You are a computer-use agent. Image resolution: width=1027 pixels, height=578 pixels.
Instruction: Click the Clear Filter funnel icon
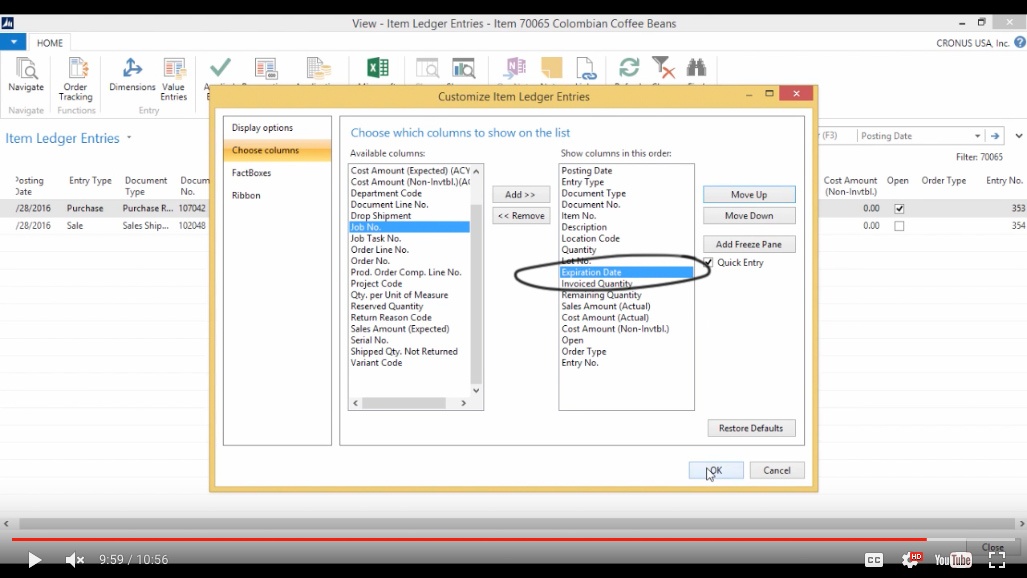click(x=662, y=69)
